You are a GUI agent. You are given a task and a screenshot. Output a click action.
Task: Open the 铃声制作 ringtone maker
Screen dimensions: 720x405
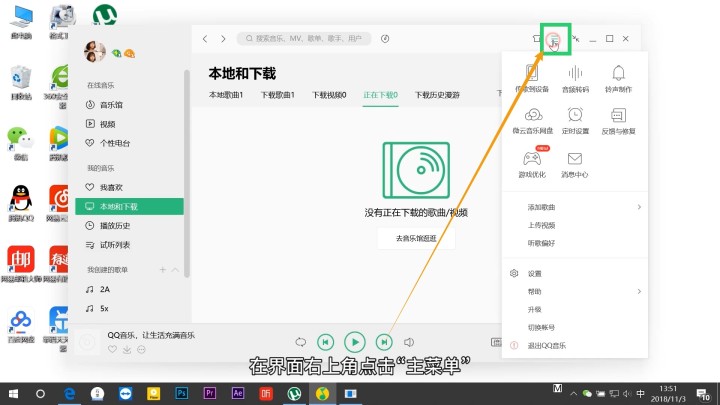[x=618, y=78]
